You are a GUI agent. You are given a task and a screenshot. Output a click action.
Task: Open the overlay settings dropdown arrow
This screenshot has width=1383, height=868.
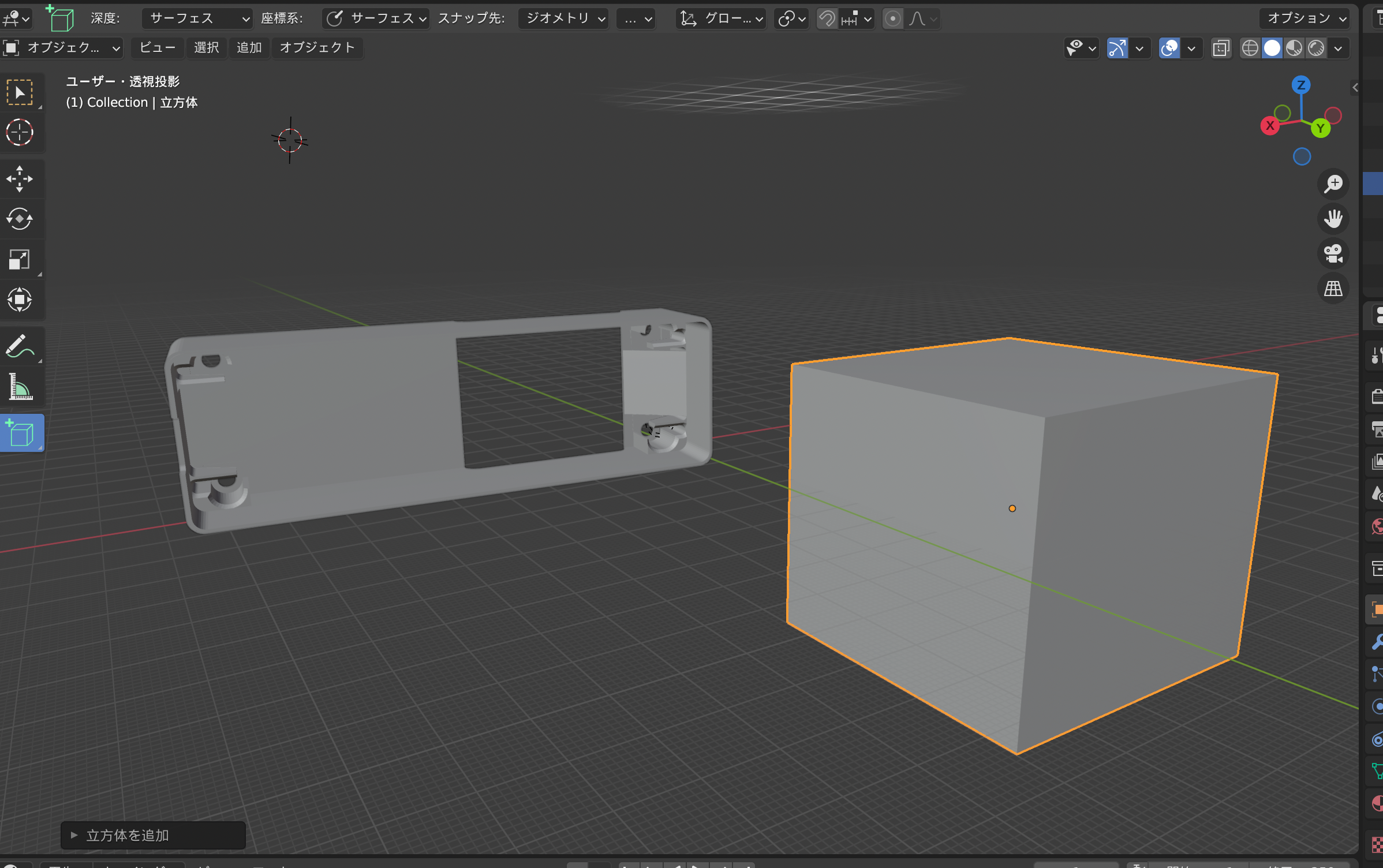[1192, 48]
